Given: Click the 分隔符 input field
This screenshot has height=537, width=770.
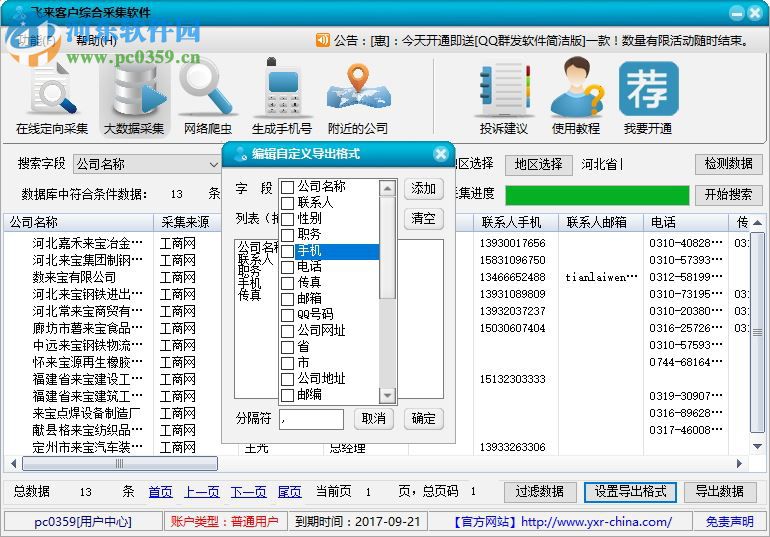Looking at the screenshot, I should point(311,419).
